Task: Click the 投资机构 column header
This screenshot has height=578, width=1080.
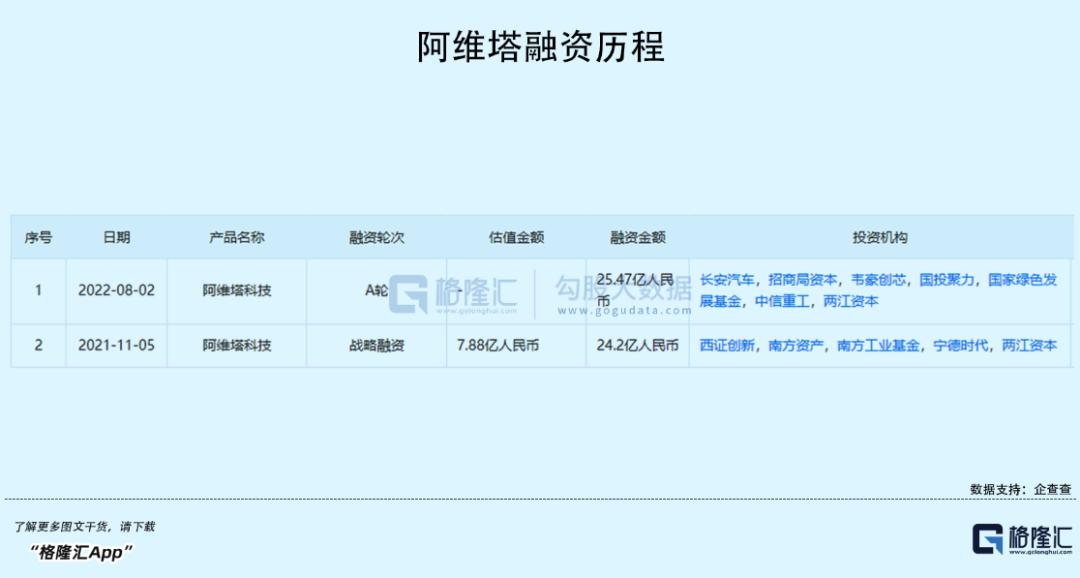Action: 880,238
